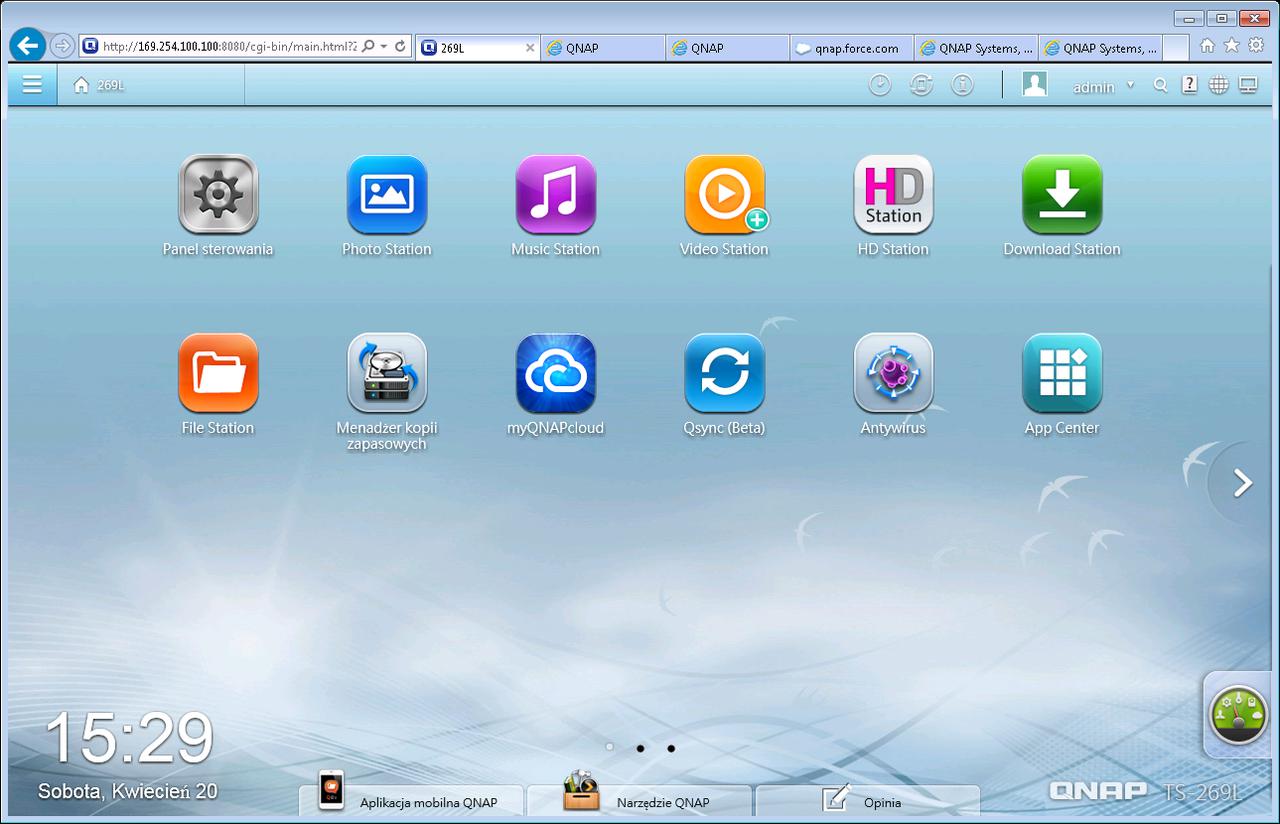
Task: Go forward in browser
Action: tap(61, 45)
